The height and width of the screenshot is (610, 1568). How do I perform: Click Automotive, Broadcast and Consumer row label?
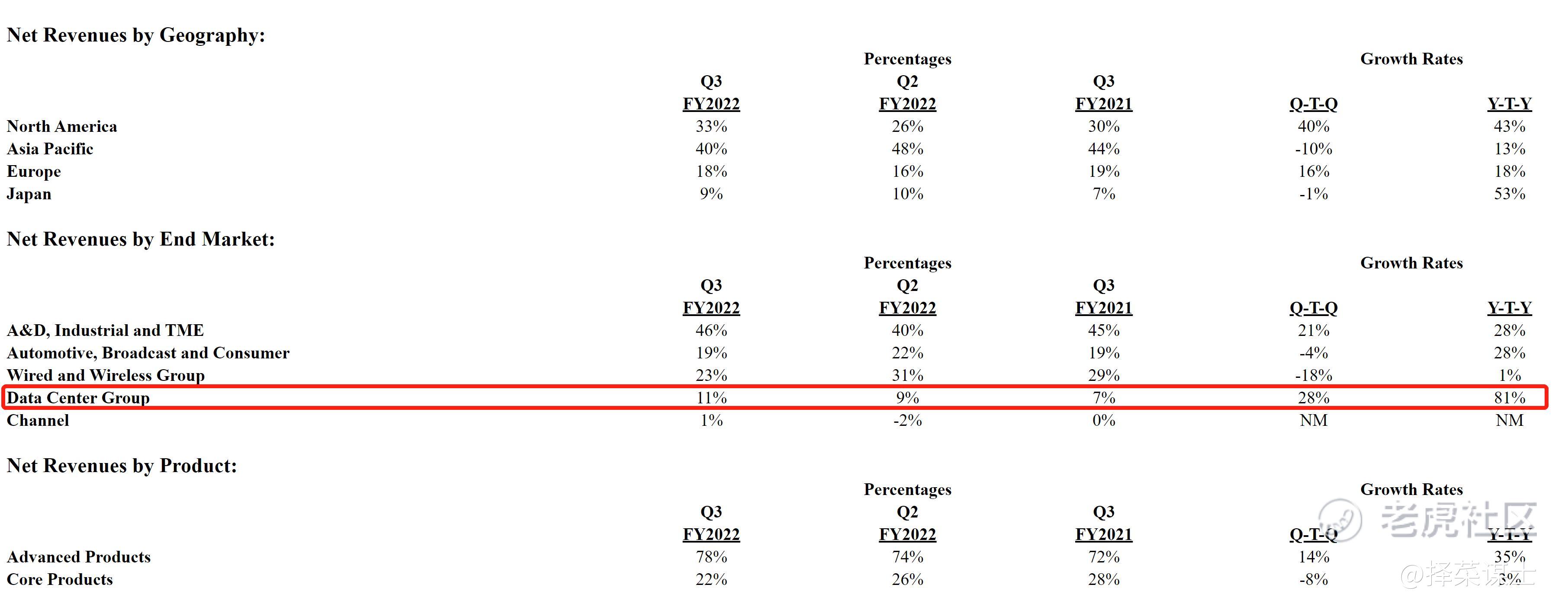(x=148, y=353)
